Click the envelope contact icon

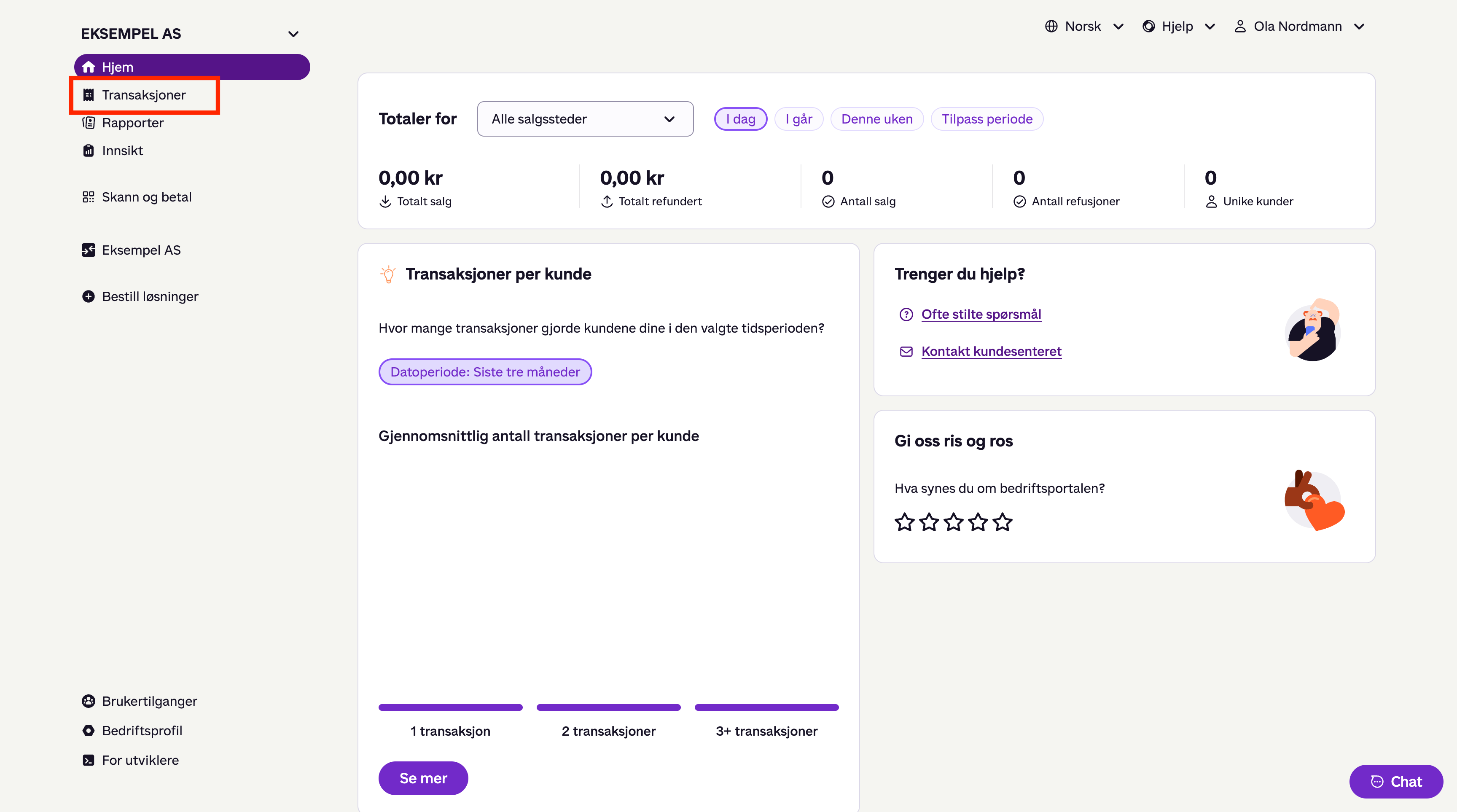(x=906, y=352)
